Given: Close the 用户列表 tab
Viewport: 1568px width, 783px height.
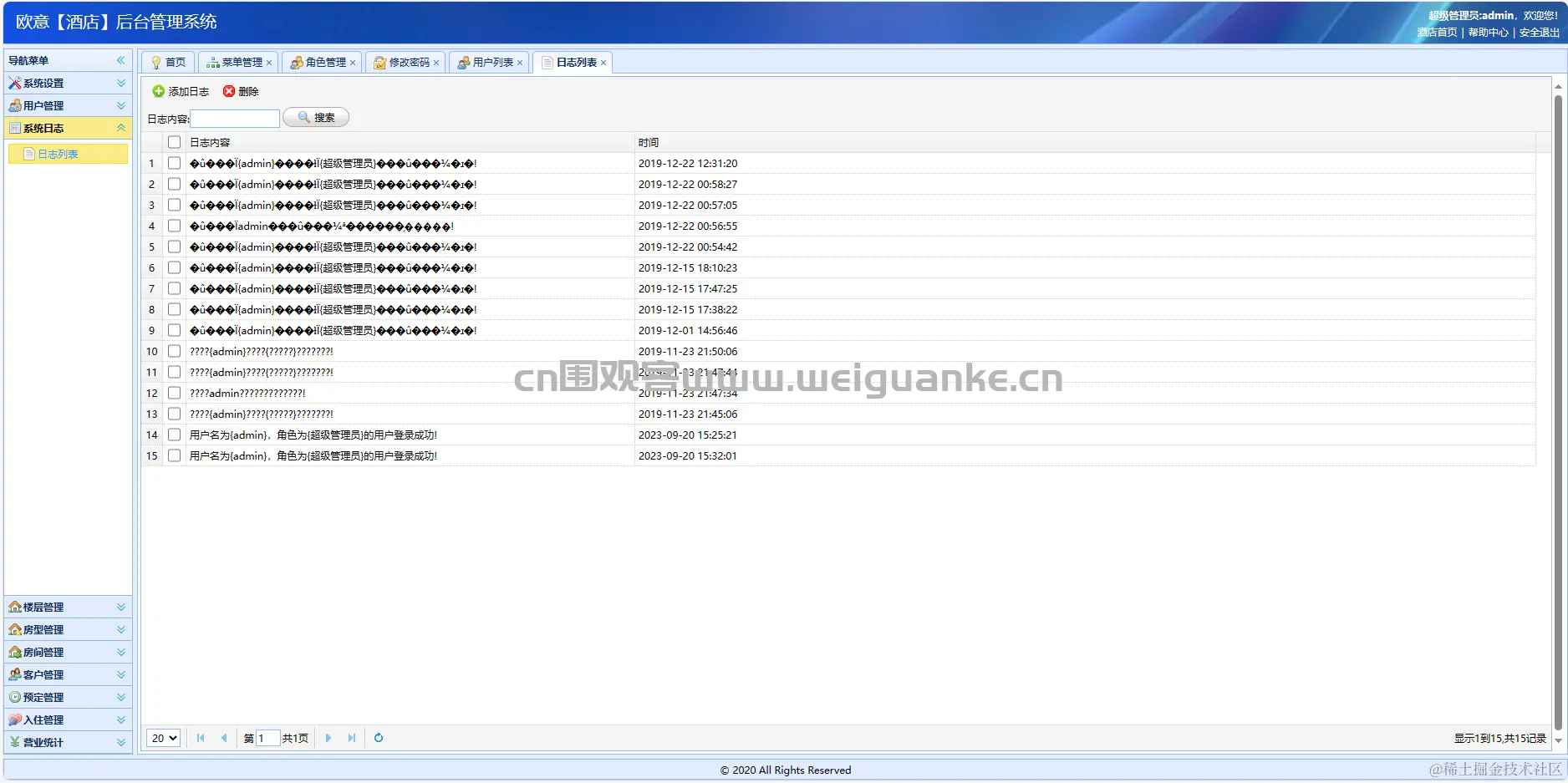Looking at the screenshot, I should [x=520, y=63].
